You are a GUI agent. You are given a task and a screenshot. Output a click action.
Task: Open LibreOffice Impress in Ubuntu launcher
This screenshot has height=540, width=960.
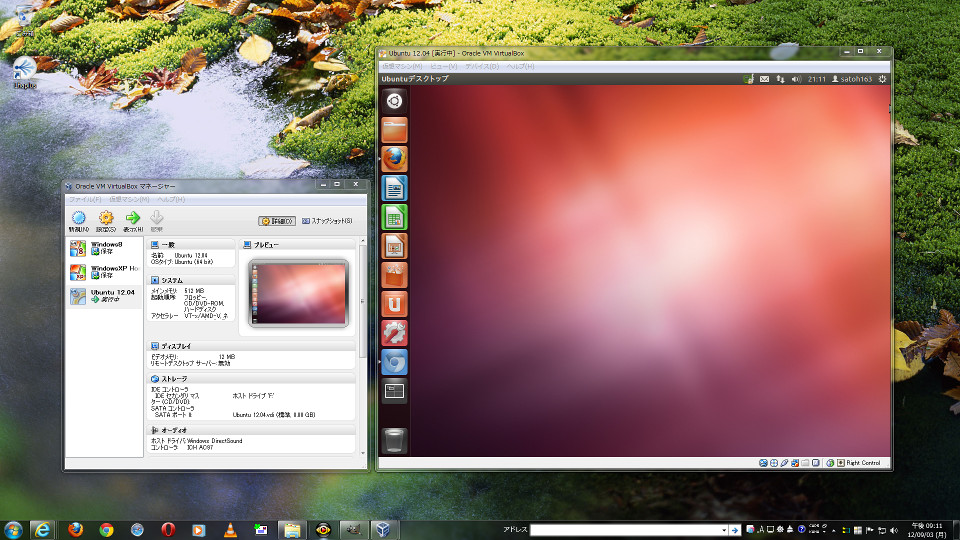click(394, 246)
